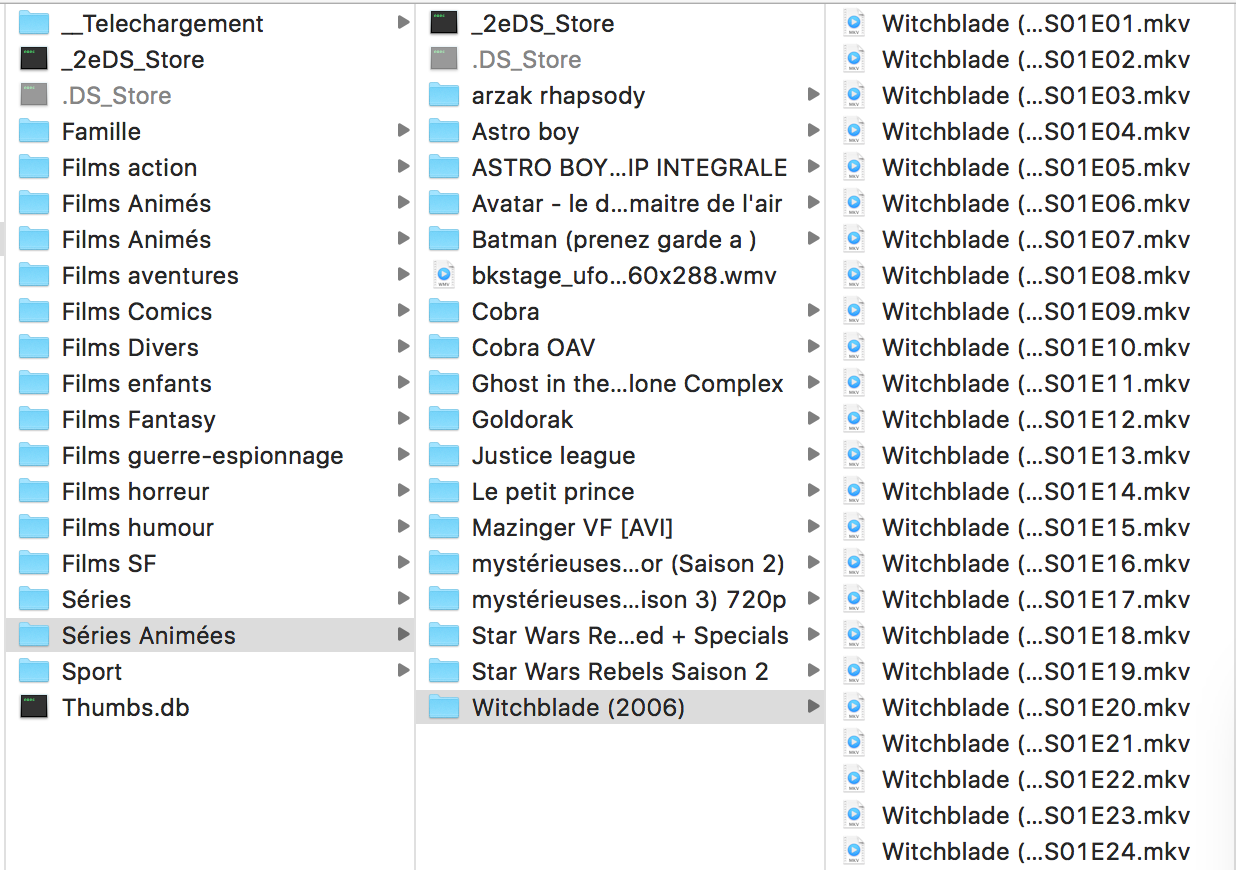The height and width of the screenshot is (870, 1236).
Task: Select file name Witchblade (...S01E11.mkv
Action: [x=1036, y=384]
